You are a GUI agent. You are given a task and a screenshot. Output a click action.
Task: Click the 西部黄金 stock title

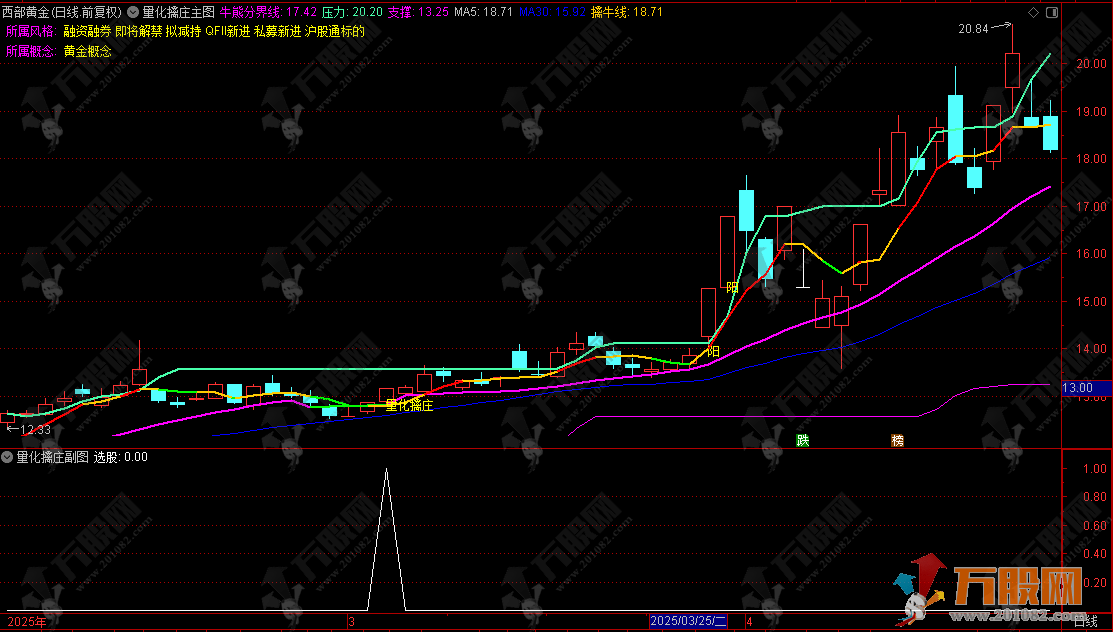coord(62,13)
